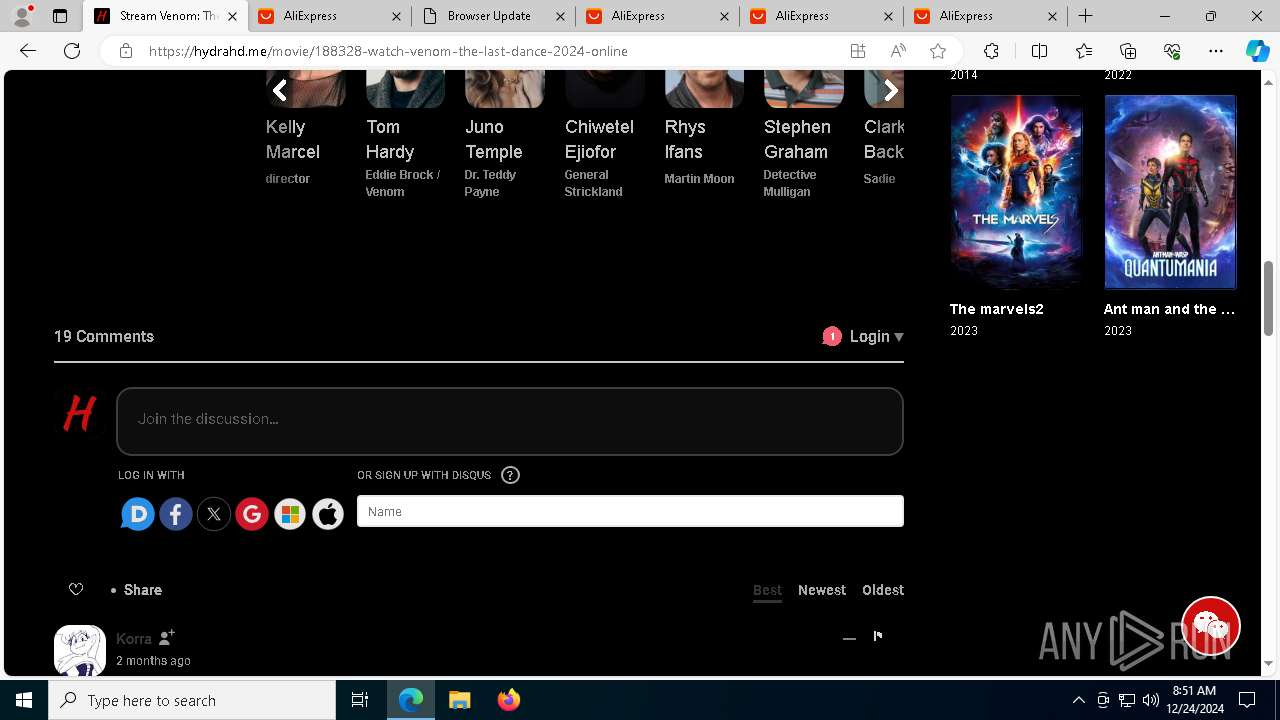The width and height of the screenshot is (1280, 720).
Task: Open the Disqus sign-up help question mark
Action: [510, 475]
